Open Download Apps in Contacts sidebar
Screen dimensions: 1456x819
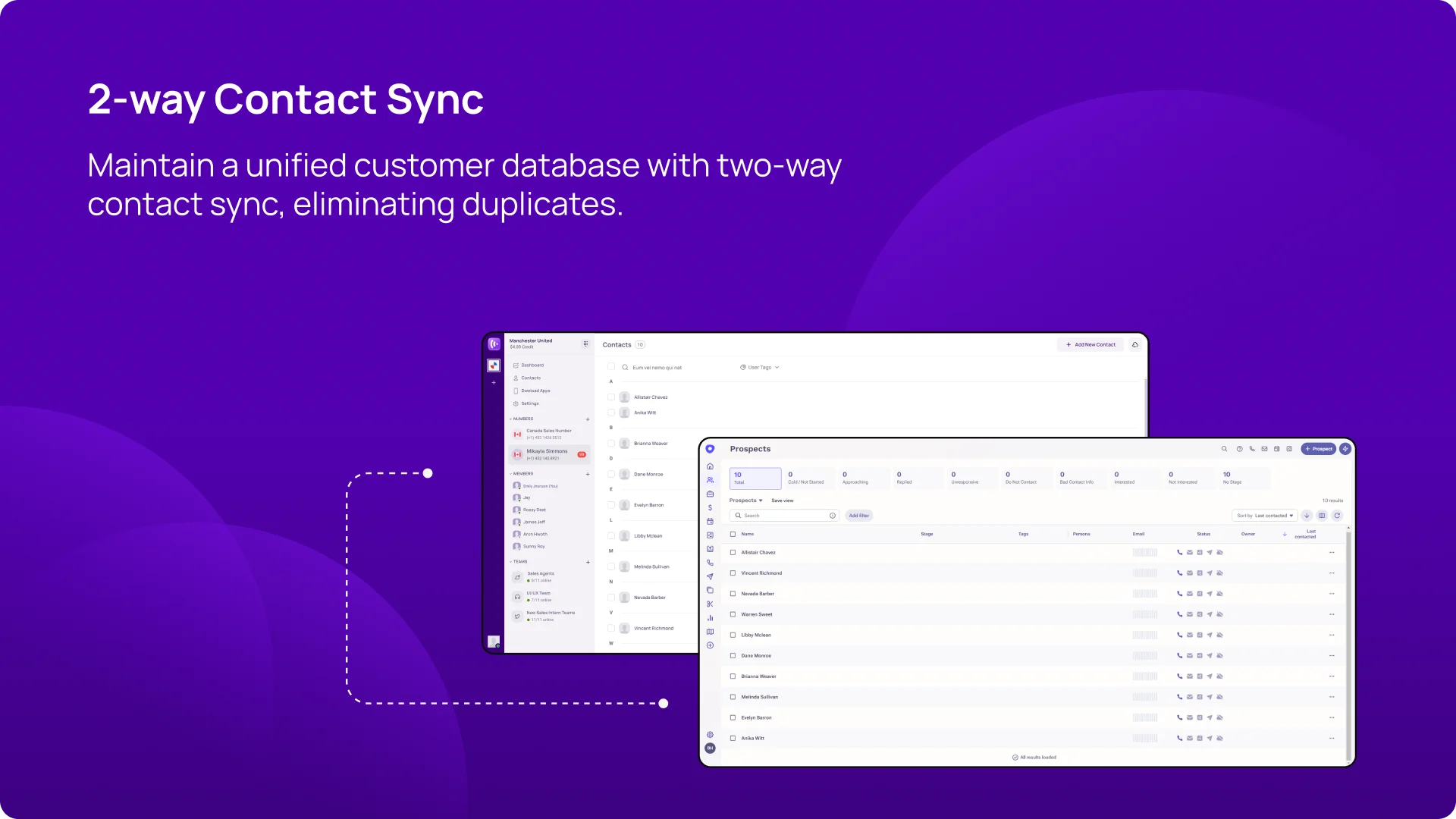[x=532, y=391]
